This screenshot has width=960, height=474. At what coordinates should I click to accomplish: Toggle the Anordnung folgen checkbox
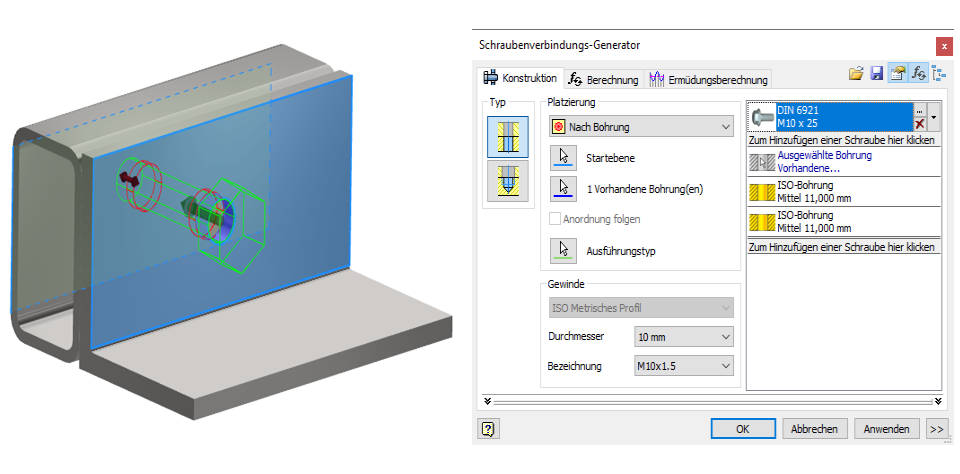click(555, 219)
